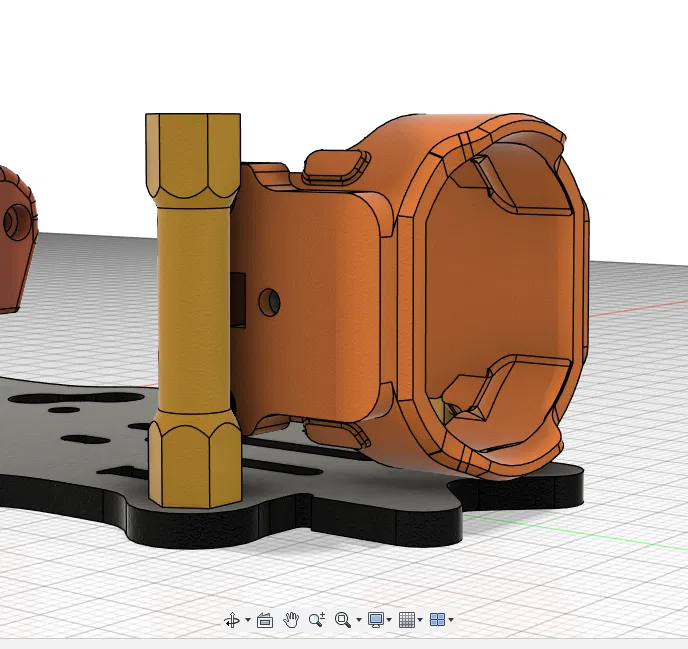Choose the Zoom plus-minus tool
The width and height of the screenshot is (688, 649).
tap(317, 620)
